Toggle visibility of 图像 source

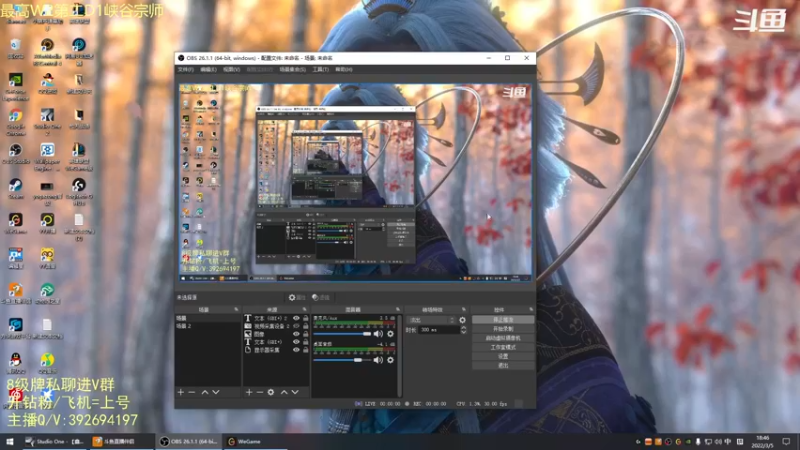(296, 334)
